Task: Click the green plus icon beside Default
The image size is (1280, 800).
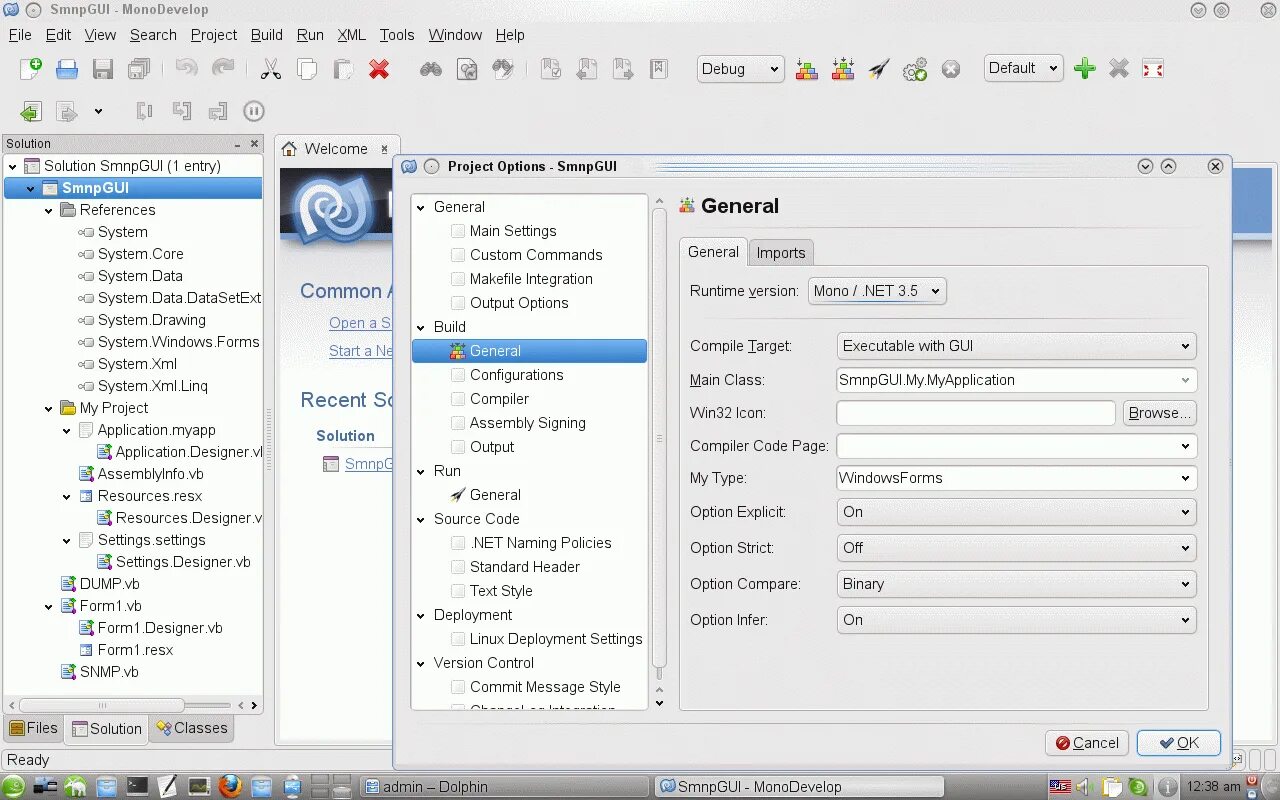Action: [x=1084, y=69]
